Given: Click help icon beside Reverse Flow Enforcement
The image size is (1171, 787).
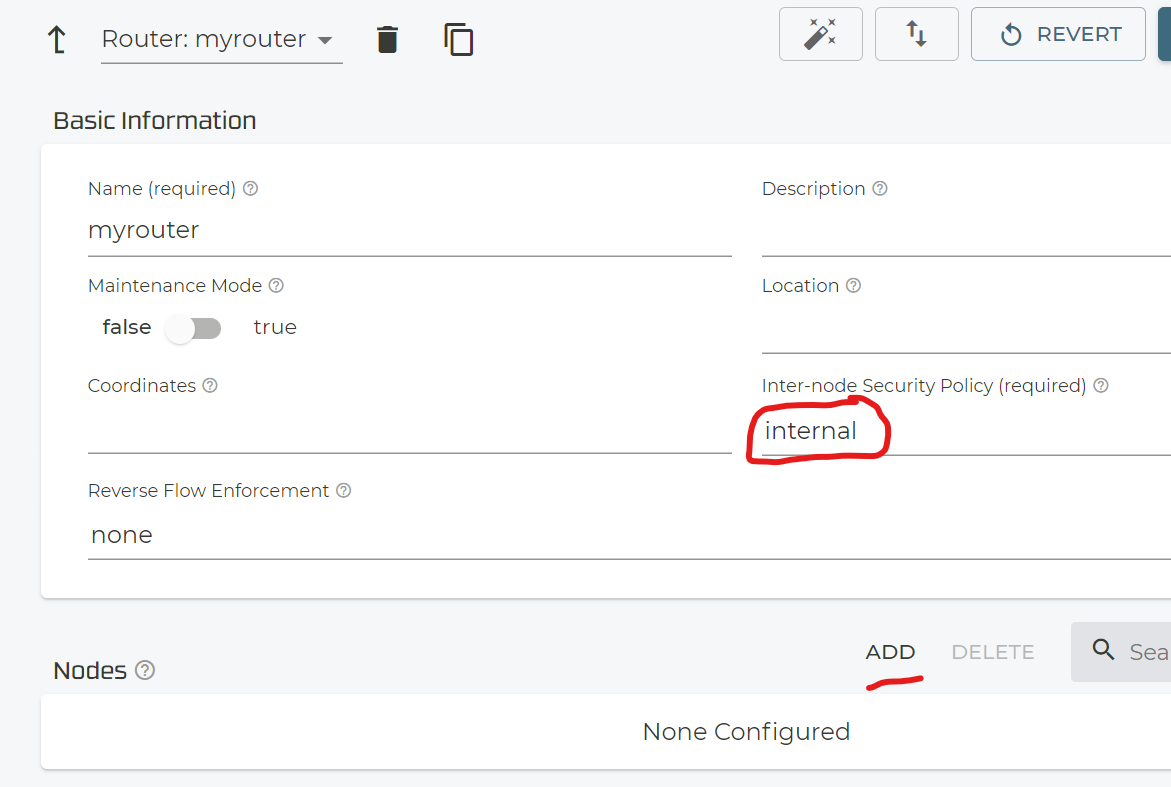Looking at the screenshot, I should 344,491.
